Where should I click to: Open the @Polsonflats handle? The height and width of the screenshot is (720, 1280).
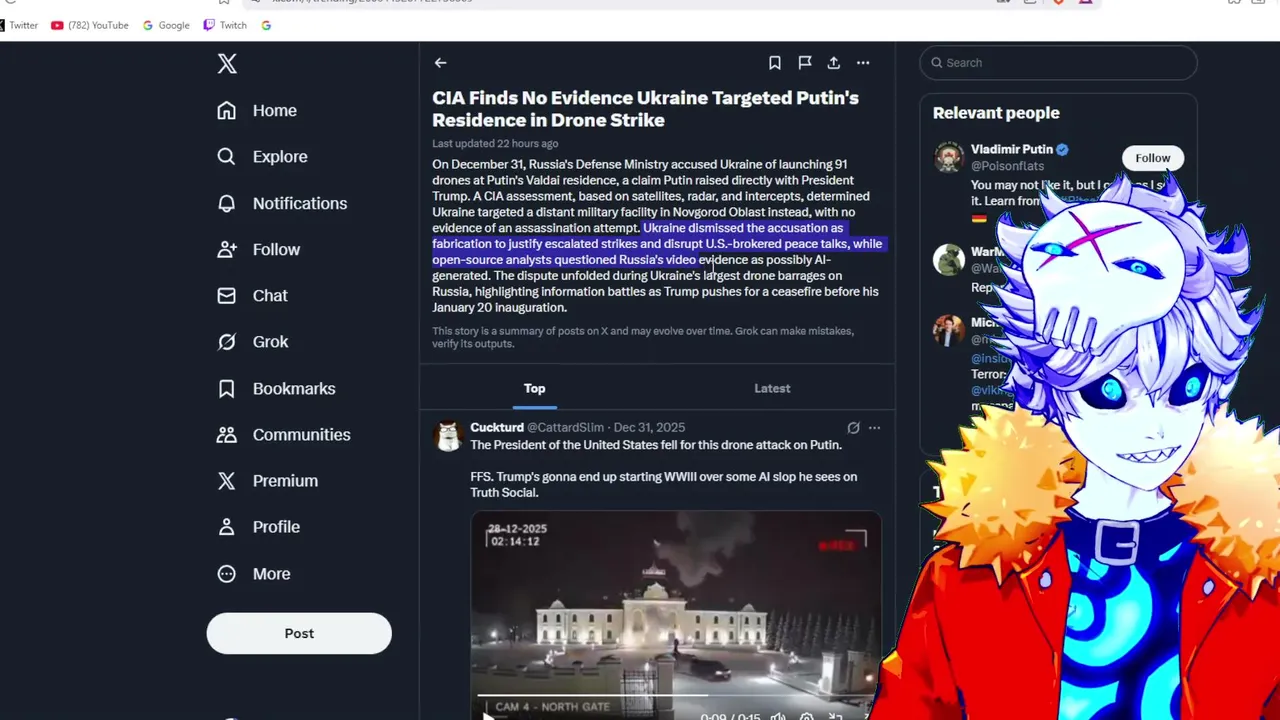tap(1007, 166)
